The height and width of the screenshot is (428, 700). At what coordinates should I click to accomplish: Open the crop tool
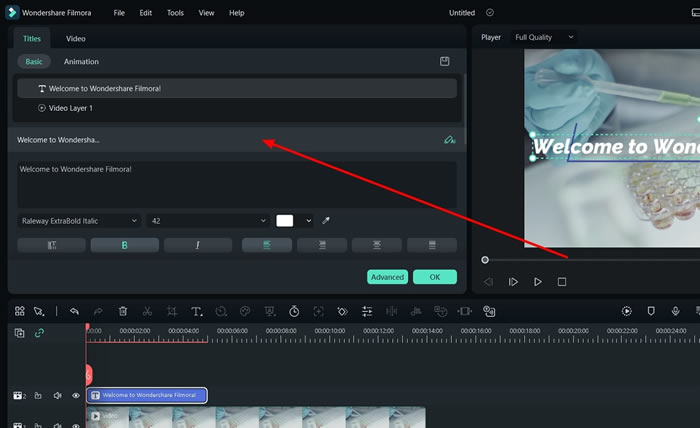172,311
